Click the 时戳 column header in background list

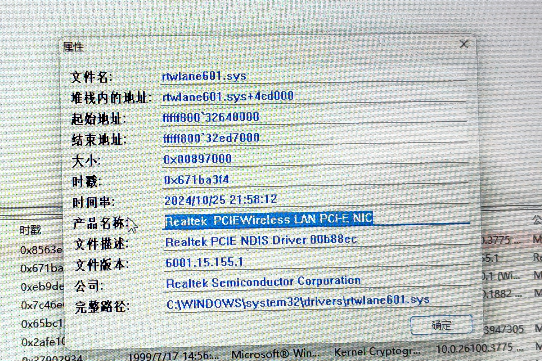pyautogui.click(x=30, y=230)
